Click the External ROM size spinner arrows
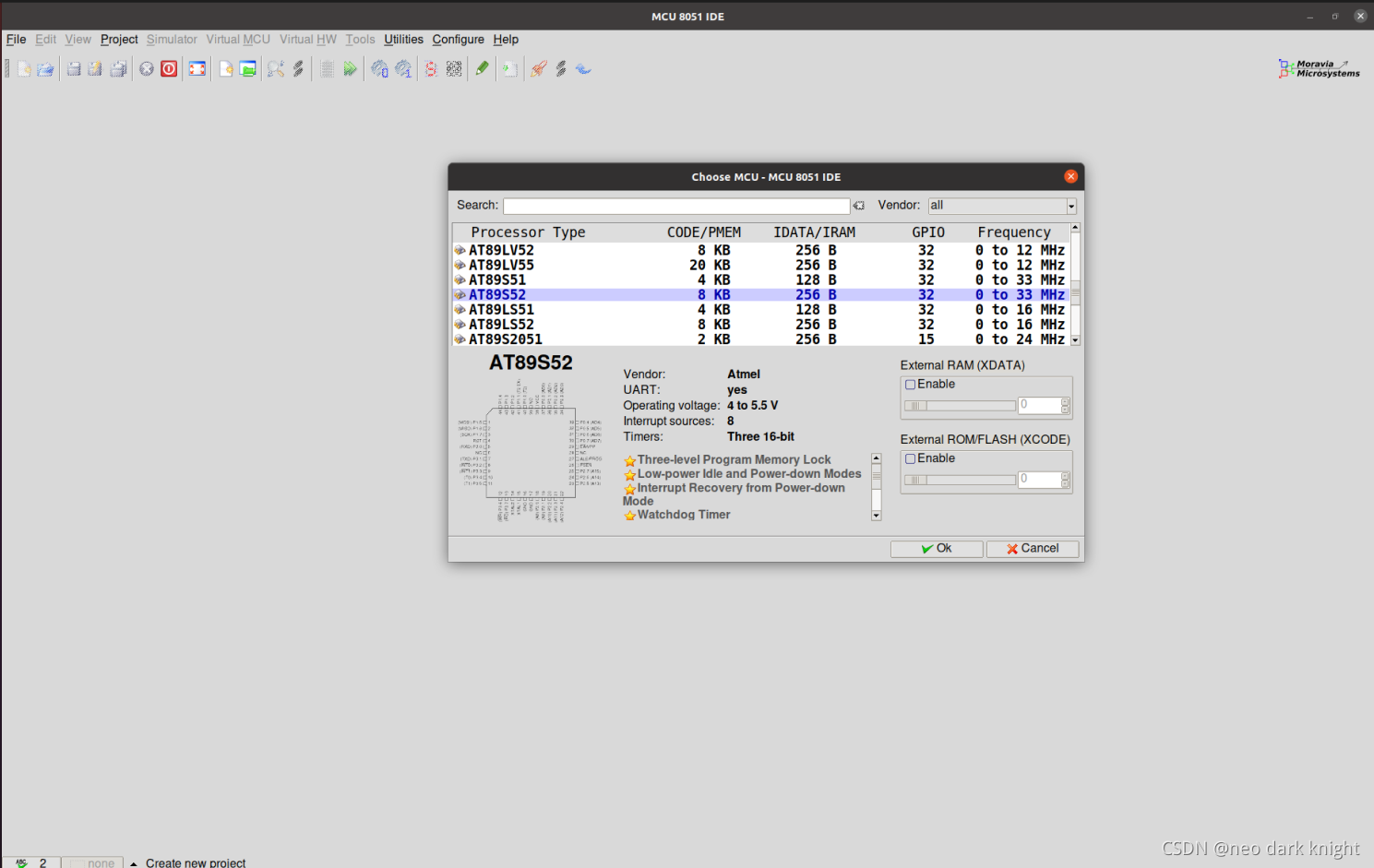This screenshot has height=868, width=1374. 1065,480
